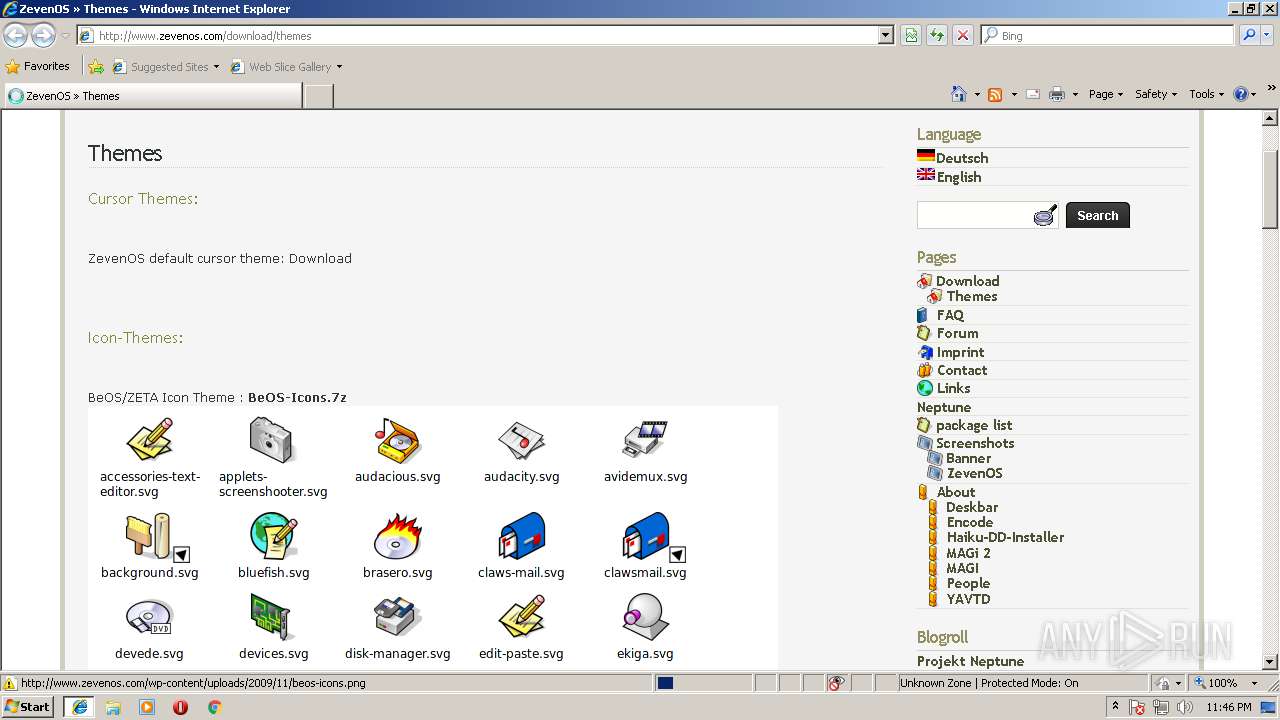This screenshot has height=720, width=1280.
Task: Open the package list link
Action: (x=974, y=425)
